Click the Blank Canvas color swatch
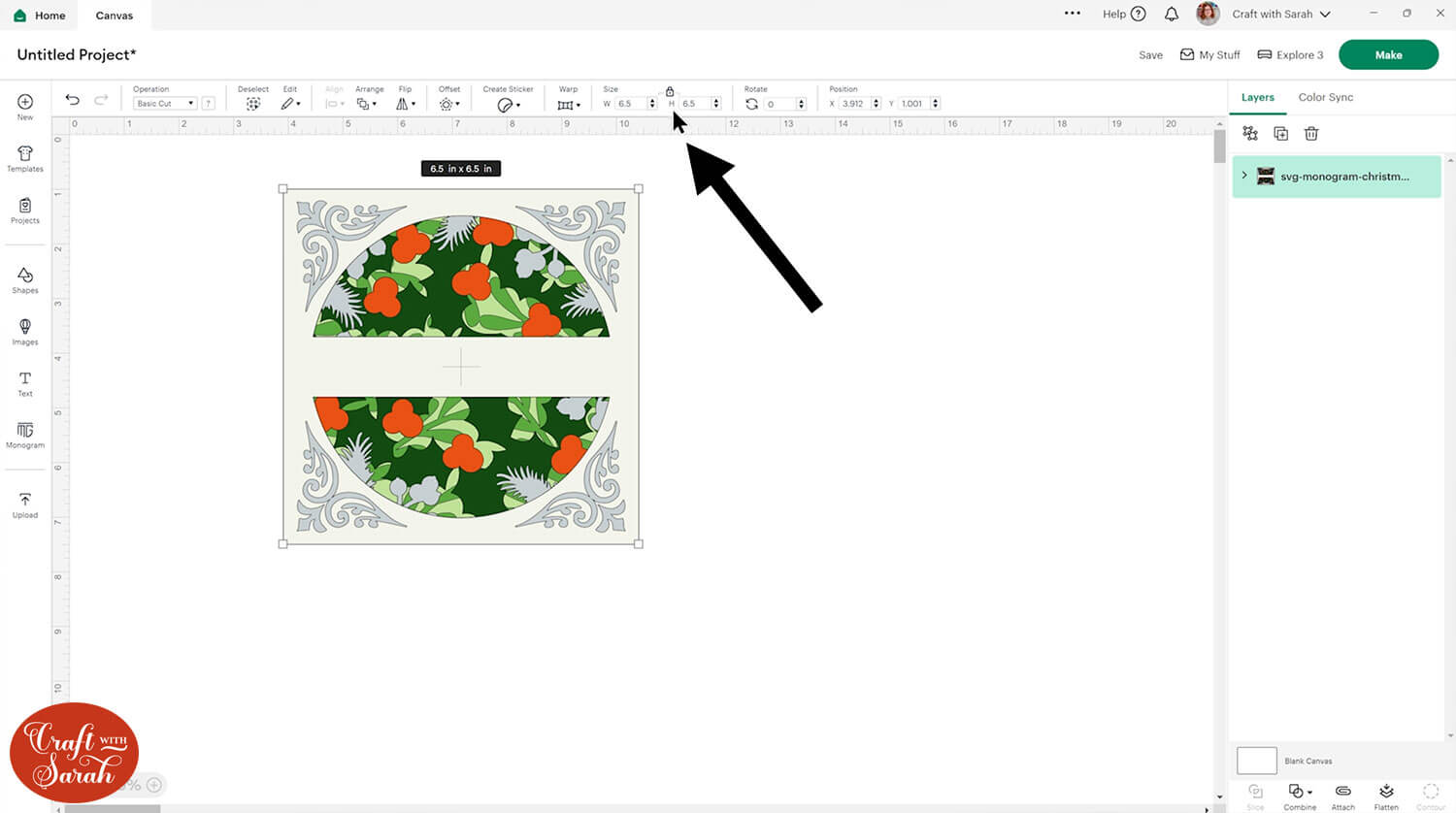Screen dimensions: 1456x813 point(1257,761)
